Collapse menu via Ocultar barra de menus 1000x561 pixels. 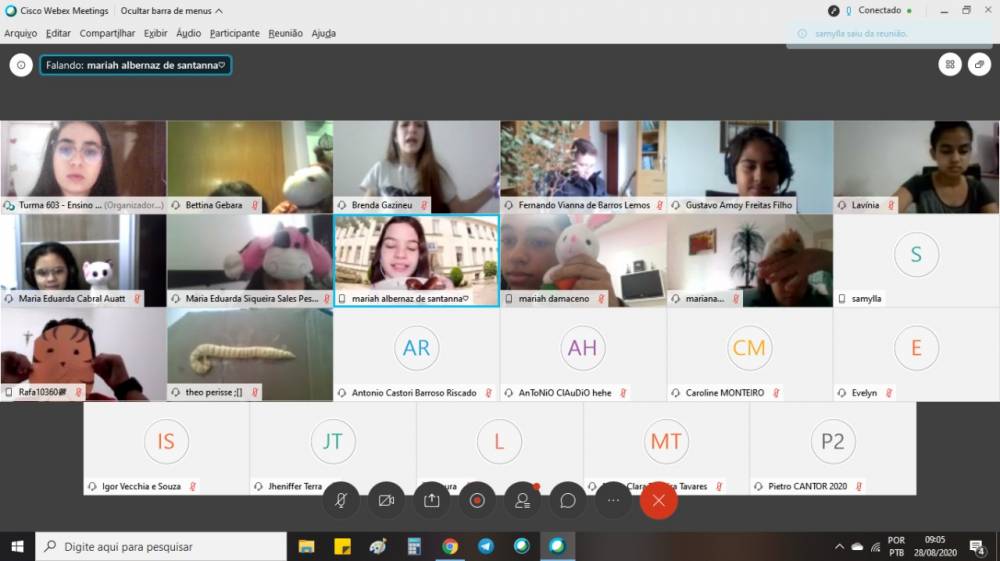(171, 11)
